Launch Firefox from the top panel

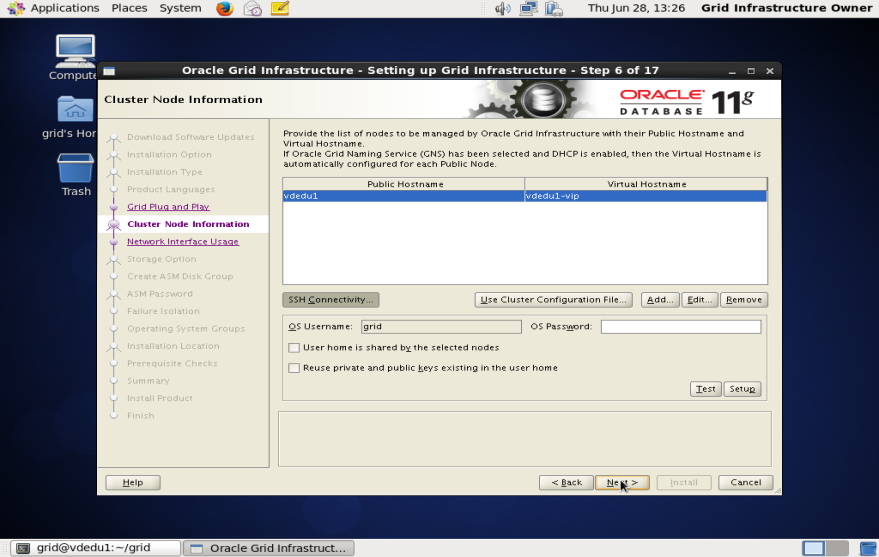(x=224, y=8)
